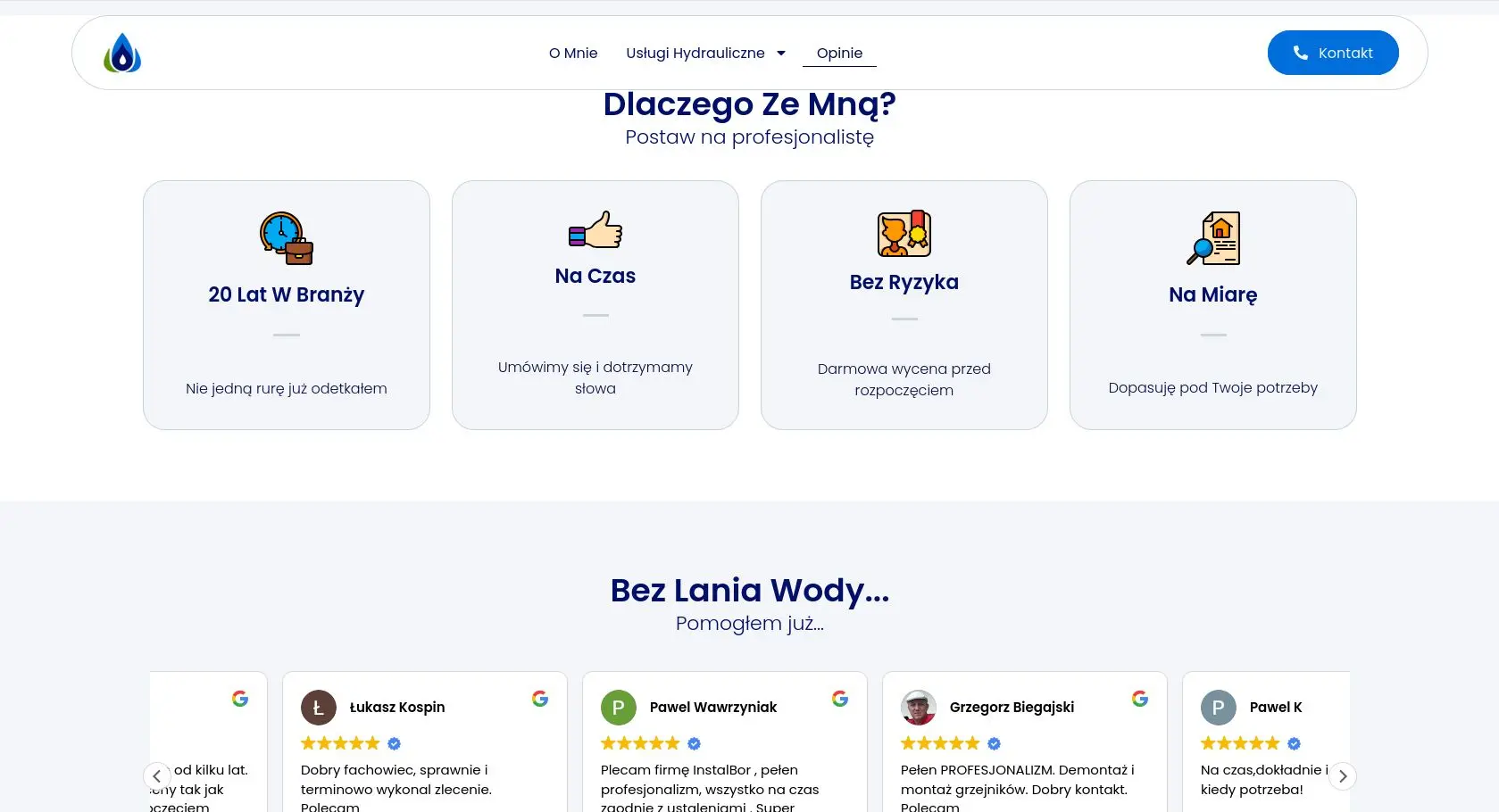Image resolution: width=1499 pixels, height=812 pixels.
Task: Open the O Mnie menu item
Action: (x=573, y=54)
